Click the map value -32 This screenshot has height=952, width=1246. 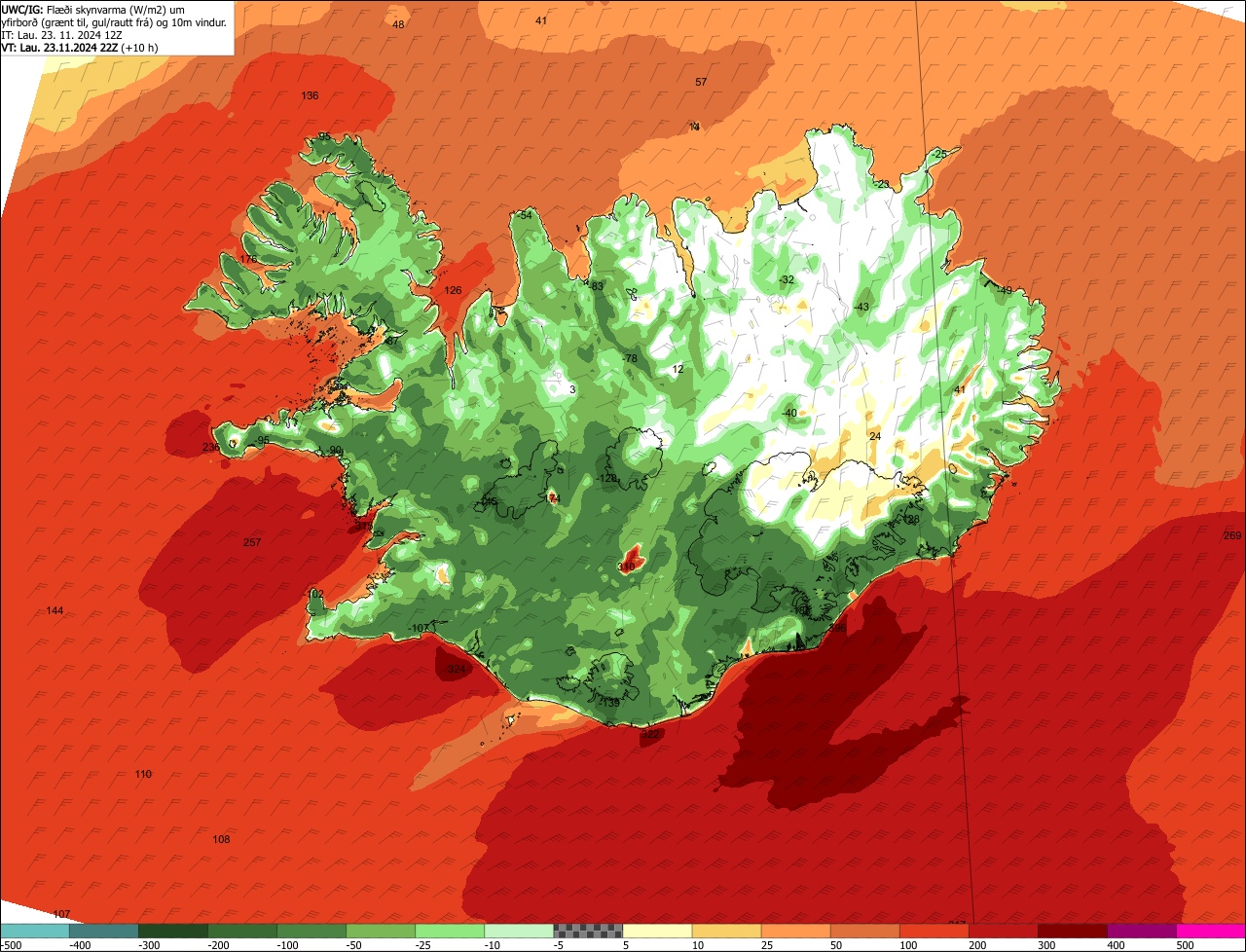787,279
